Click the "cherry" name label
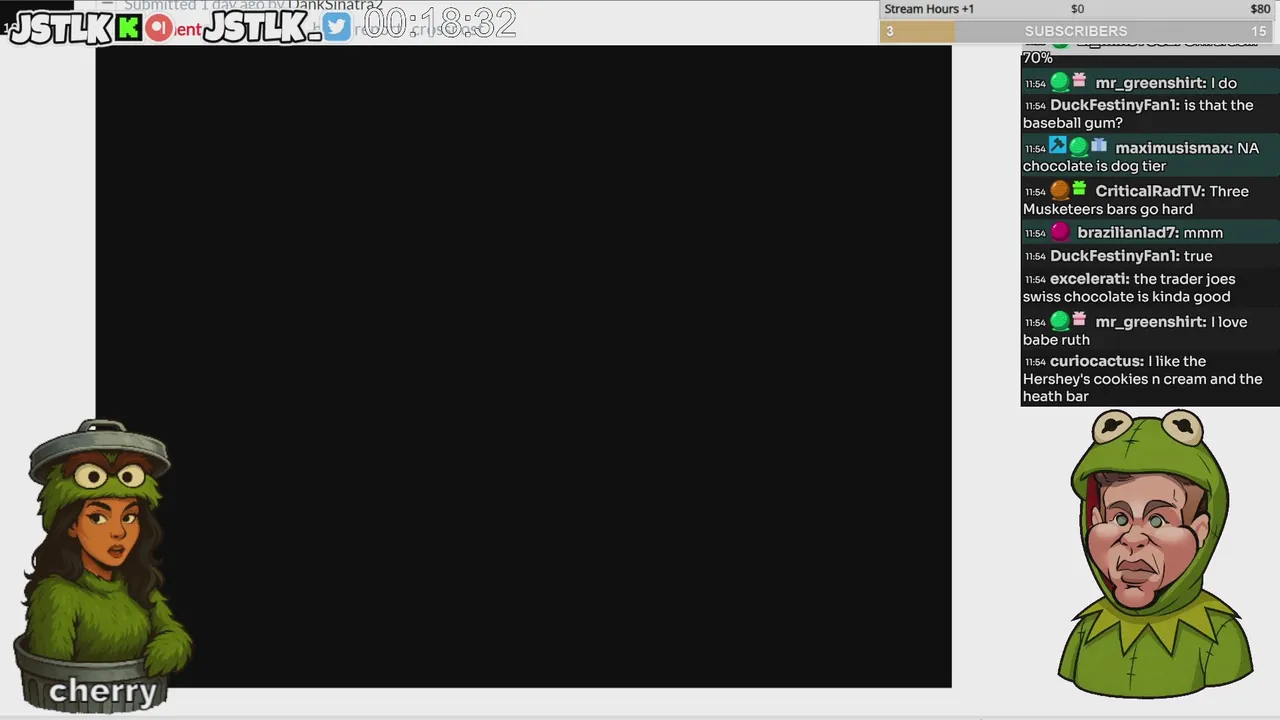This screenshot has height=720, width=1280. point(103,691)
